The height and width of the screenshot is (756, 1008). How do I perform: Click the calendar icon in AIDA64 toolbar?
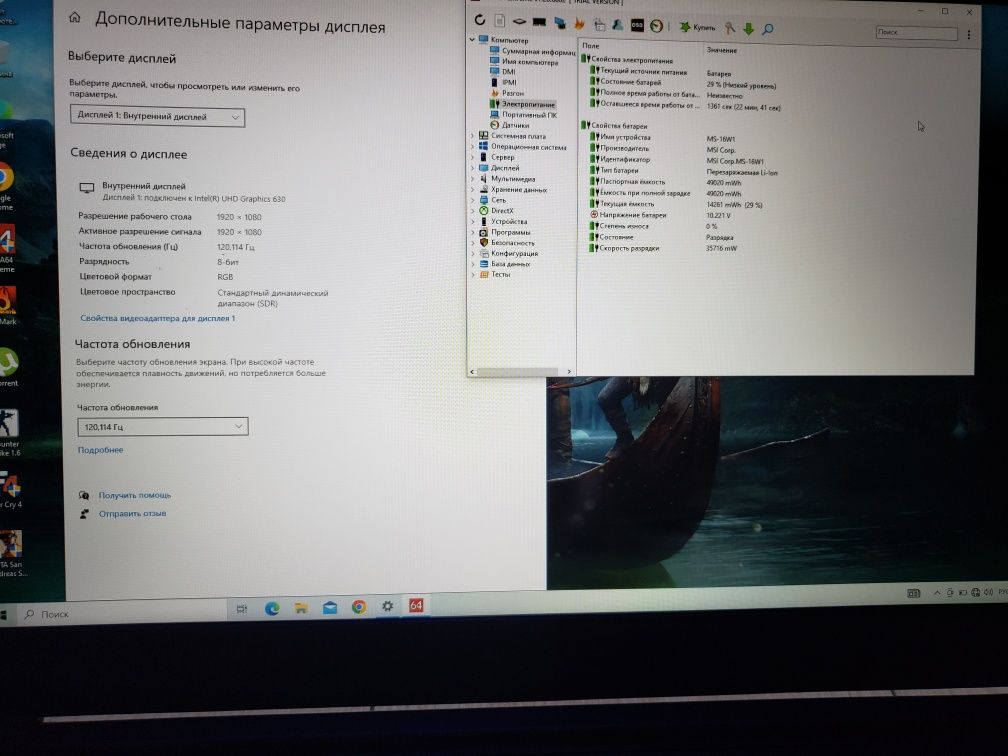(599, 24)
